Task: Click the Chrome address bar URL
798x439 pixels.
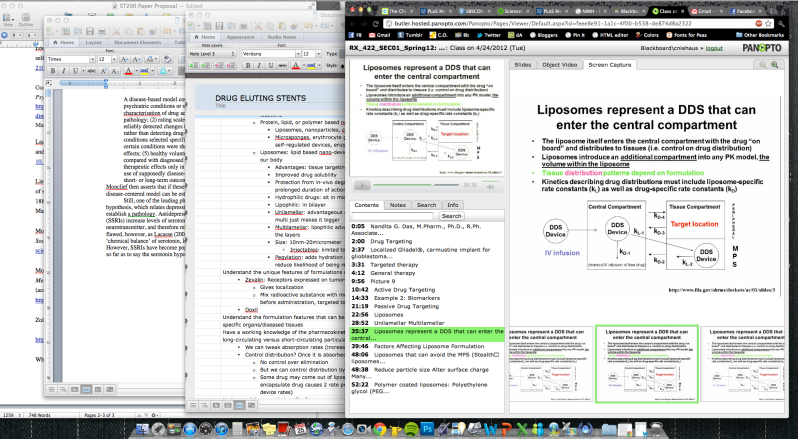Action: point(543,23)
